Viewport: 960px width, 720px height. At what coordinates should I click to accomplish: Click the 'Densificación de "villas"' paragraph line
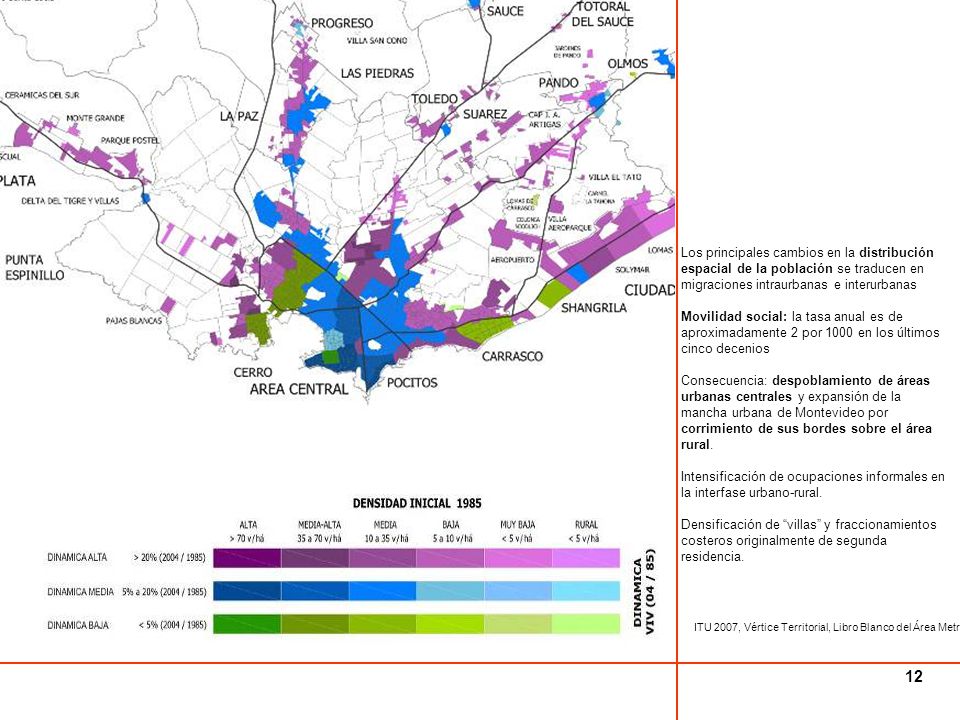coord(808,525)
